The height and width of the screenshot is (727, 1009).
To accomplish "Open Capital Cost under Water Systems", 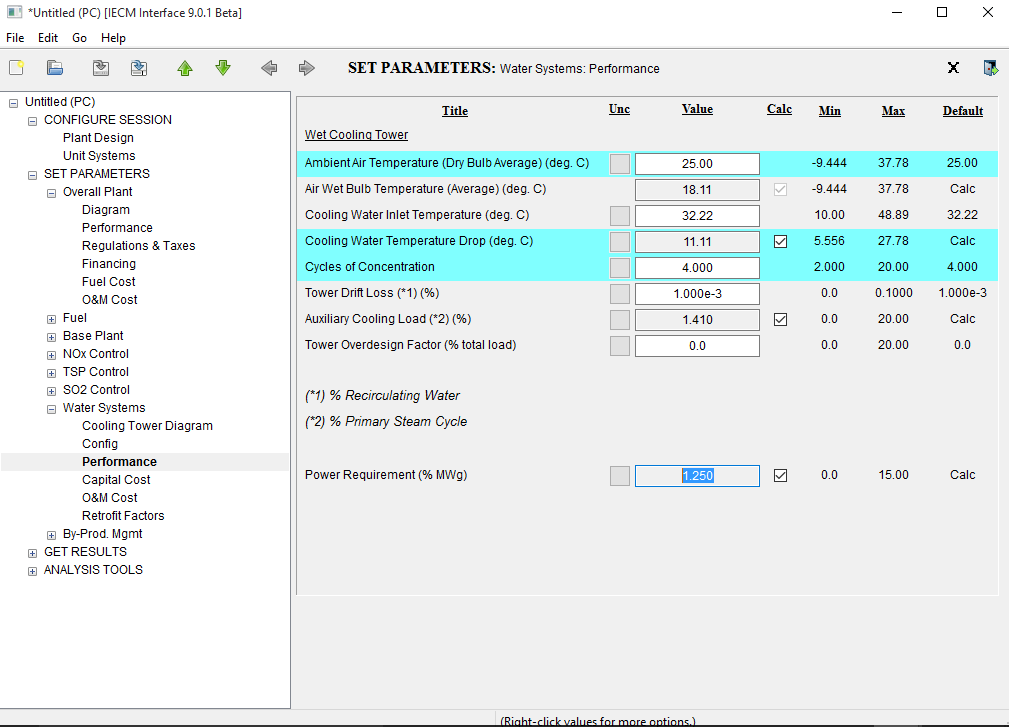I will coord(116,480).
